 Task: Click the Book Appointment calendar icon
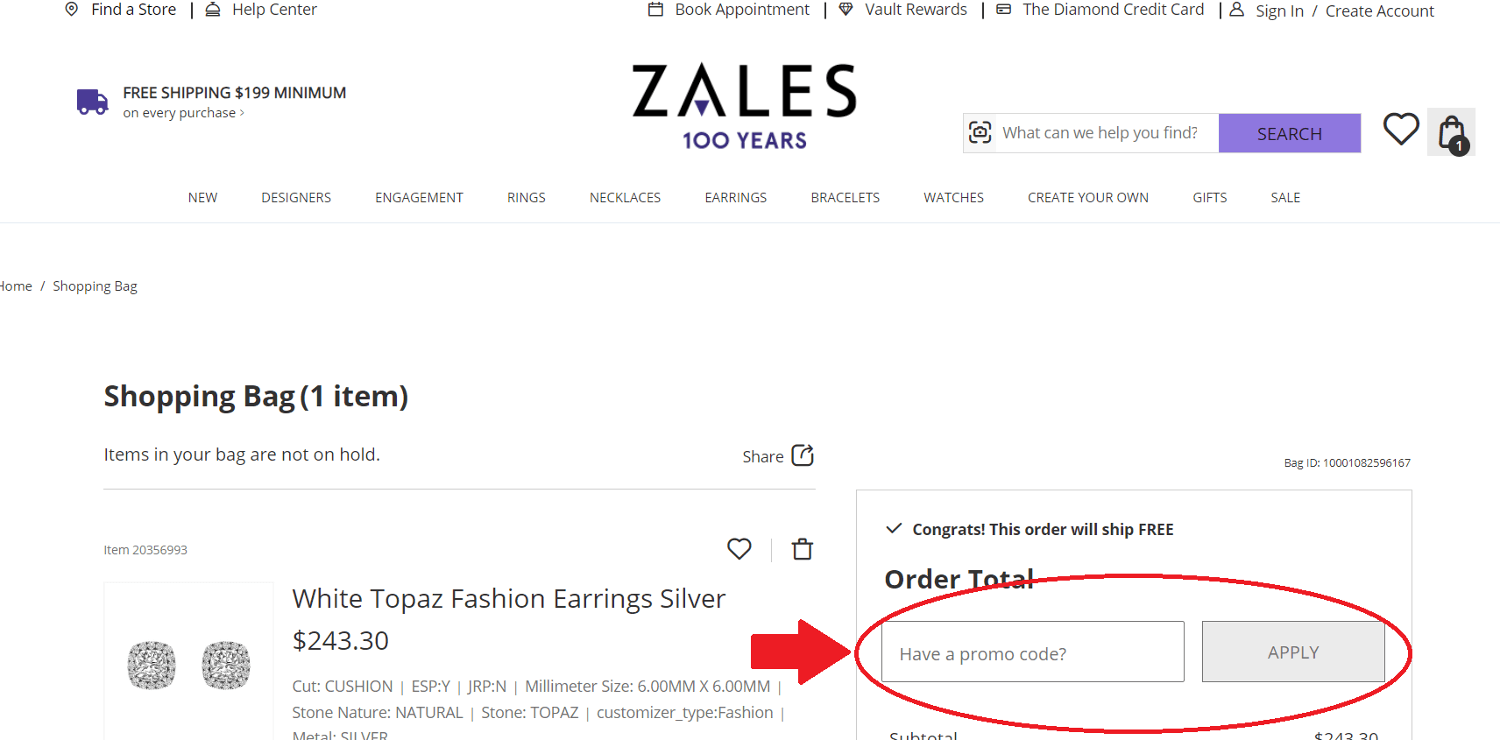coord(655,9)
